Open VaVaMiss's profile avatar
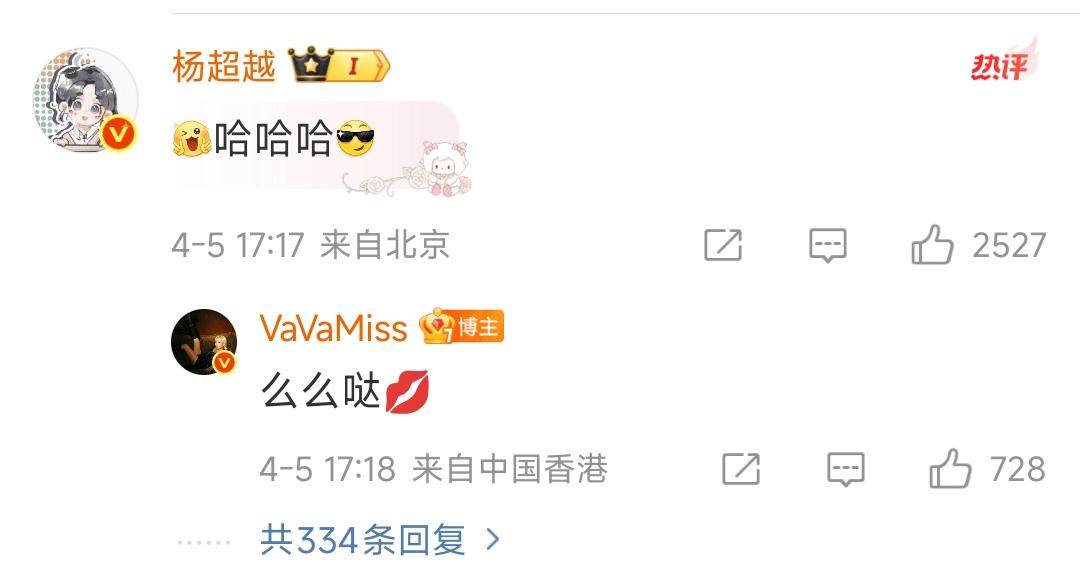Image resolution: width=1080 pixels, height=574 pixels. 204,342
